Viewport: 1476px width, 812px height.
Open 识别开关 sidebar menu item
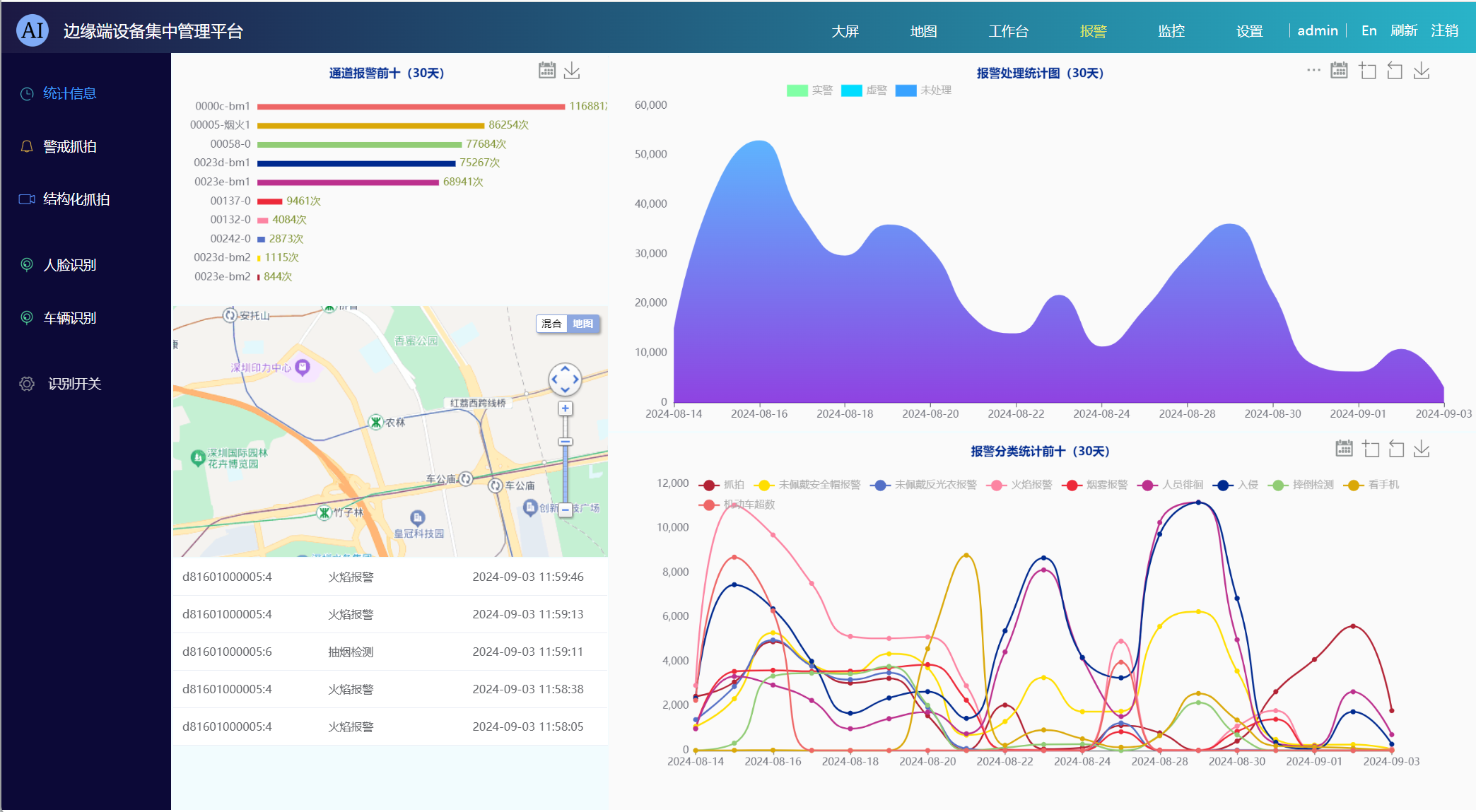click(74, 384)
